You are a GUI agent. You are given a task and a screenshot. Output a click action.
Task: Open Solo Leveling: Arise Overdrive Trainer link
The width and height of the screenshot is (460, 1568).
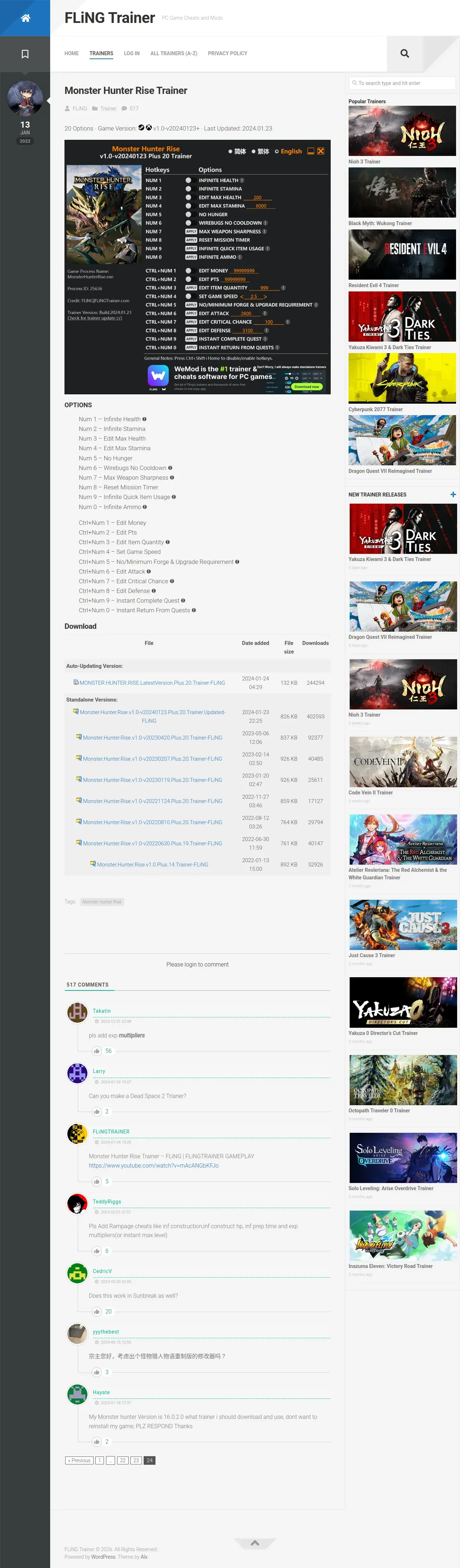(x=391, y=1188)
